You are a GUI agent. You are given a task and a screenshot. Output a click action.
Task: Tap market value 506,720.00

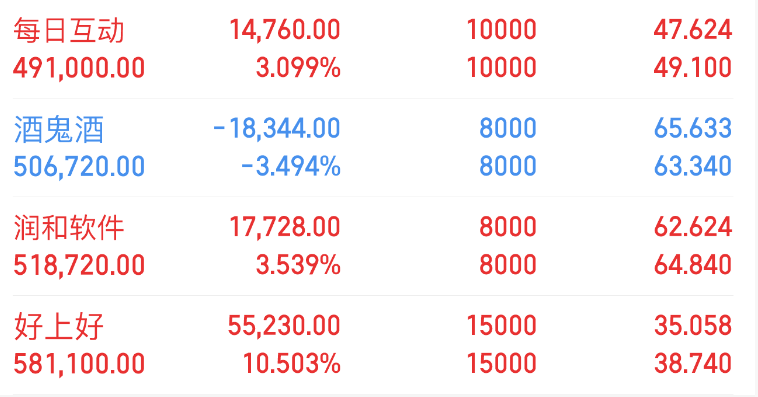(x=79, y=167)
